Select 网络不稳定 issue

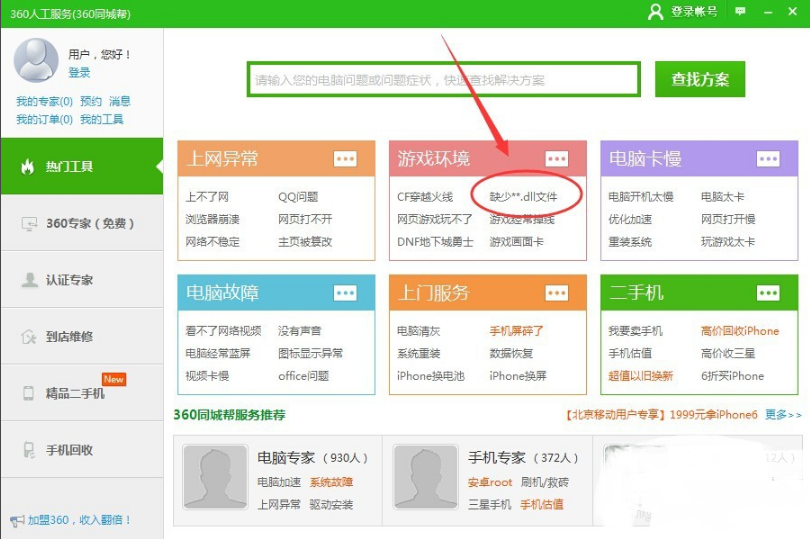[x=212, y=242]
